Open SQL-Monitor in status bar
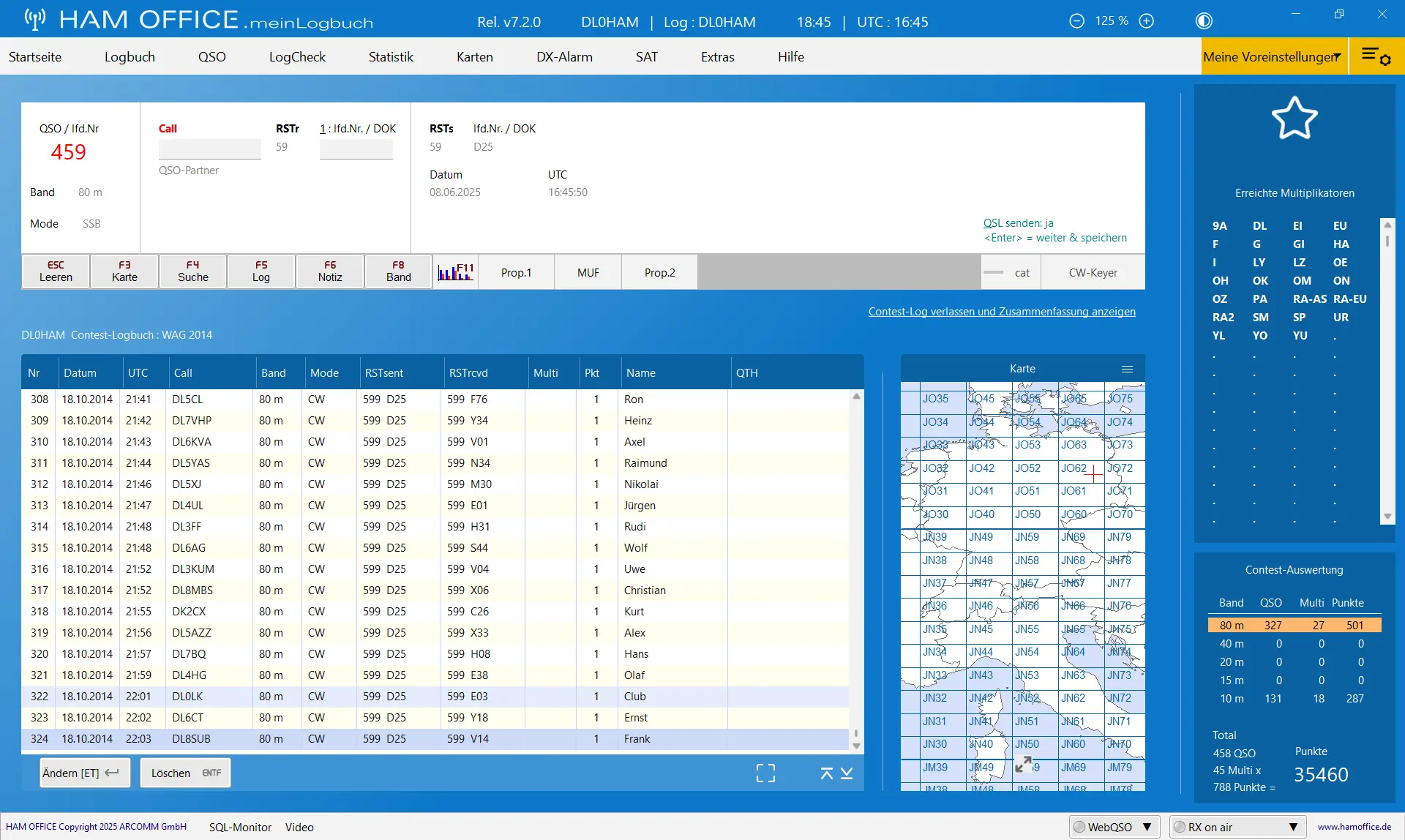 pos(240,827)
